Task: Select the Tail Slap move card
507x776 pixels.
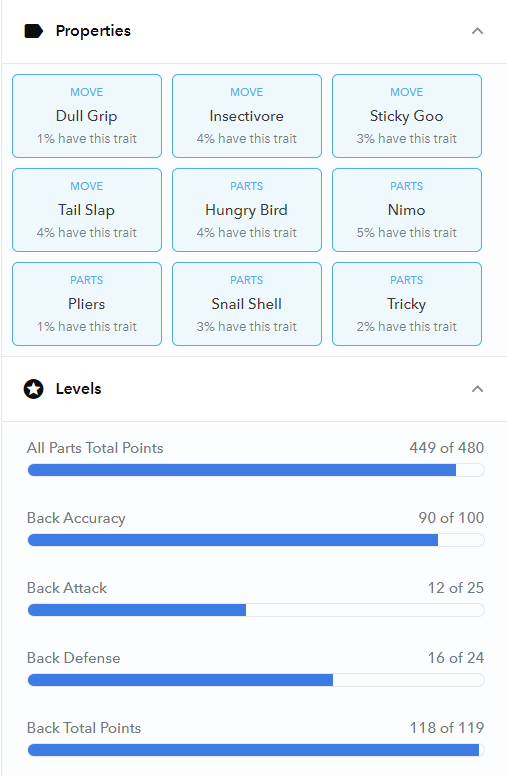Action: (87, 210)
